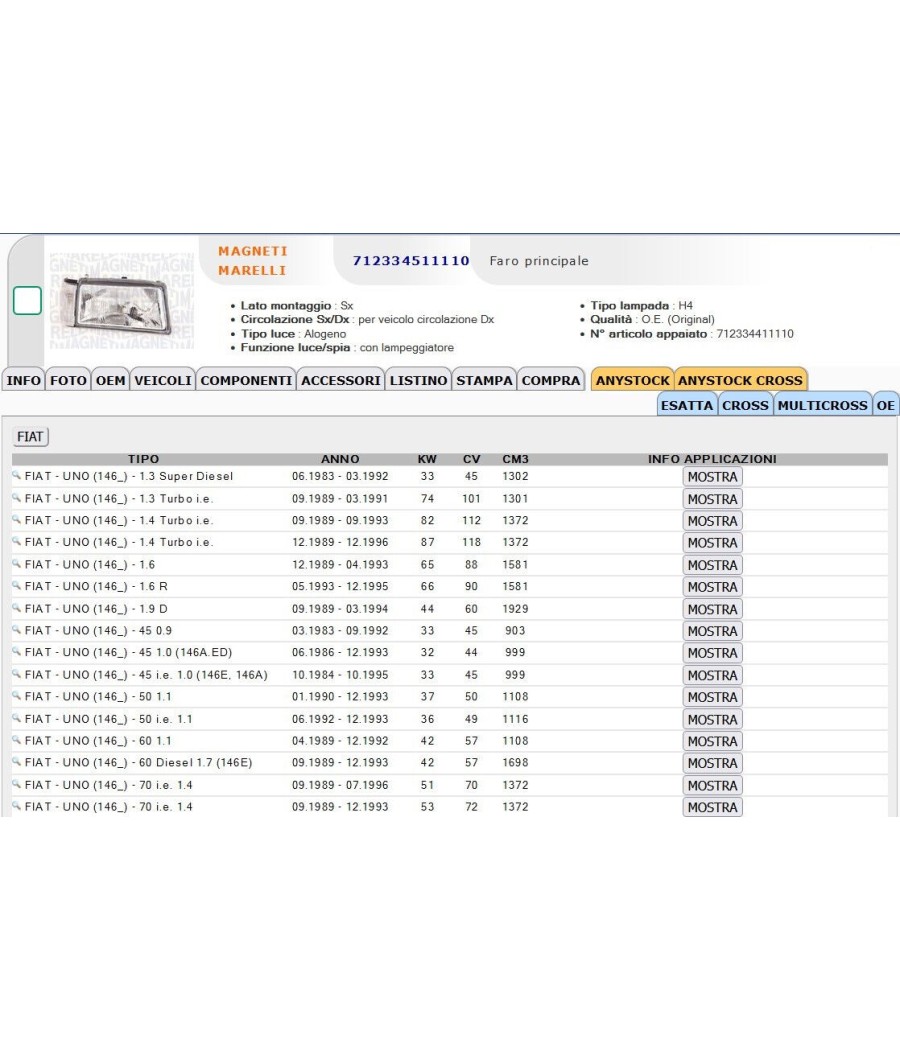Click magnifier icon beside 1.3 Turbo i.e. row
Image resolution: width=900 pixels, height=1050 pixels.
[x=17, y=498]
